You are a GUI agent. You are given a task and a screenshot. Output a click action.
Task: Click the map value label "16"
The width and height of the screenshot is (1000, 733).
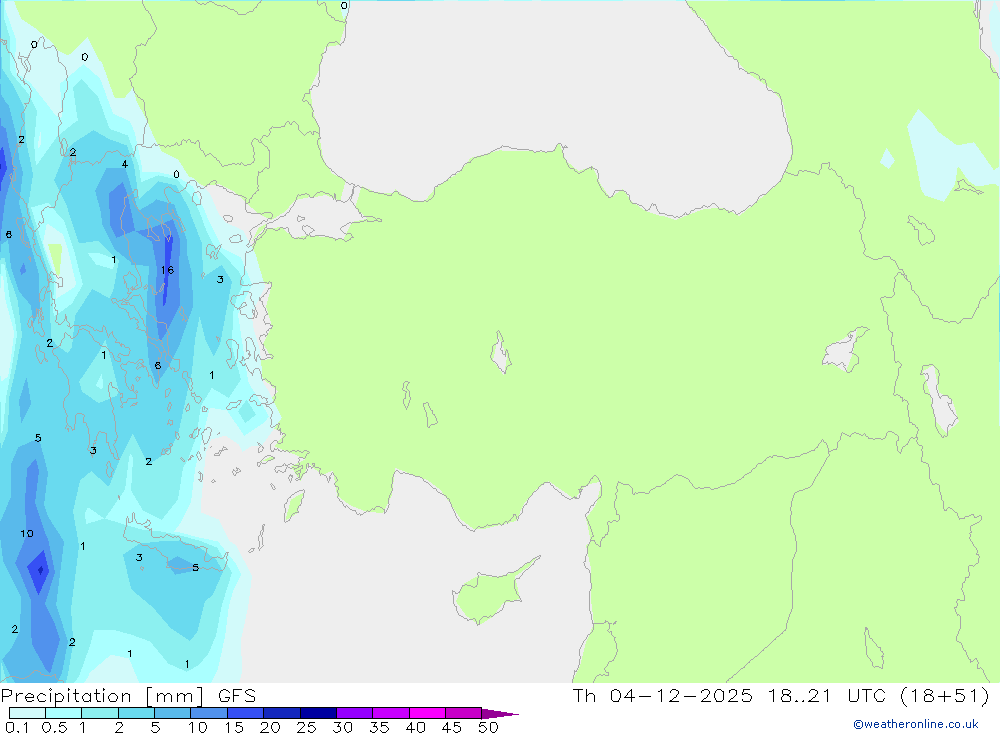(x=167, y=270)
